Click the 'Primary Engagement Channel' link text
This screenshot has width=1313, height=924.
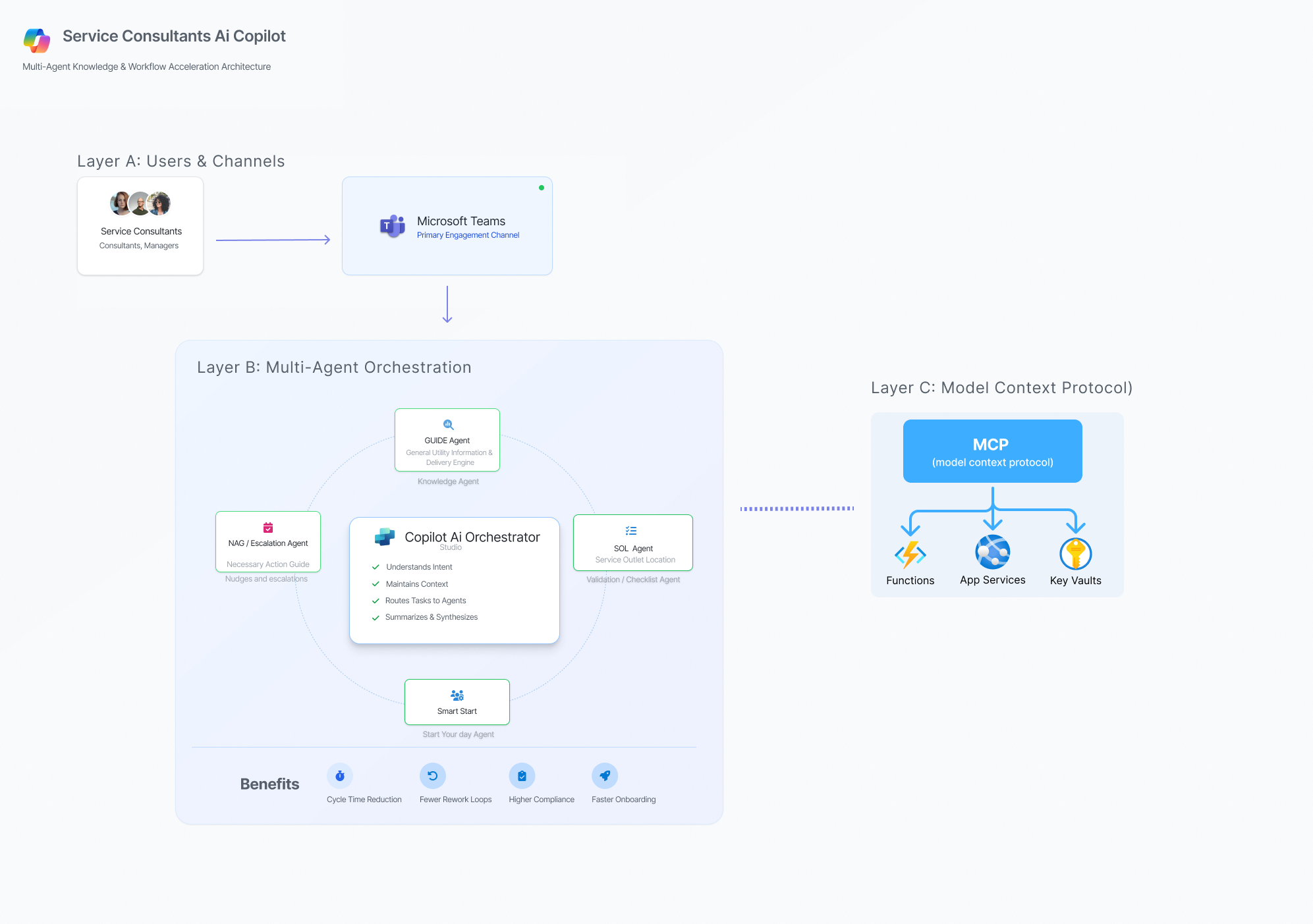468,235
